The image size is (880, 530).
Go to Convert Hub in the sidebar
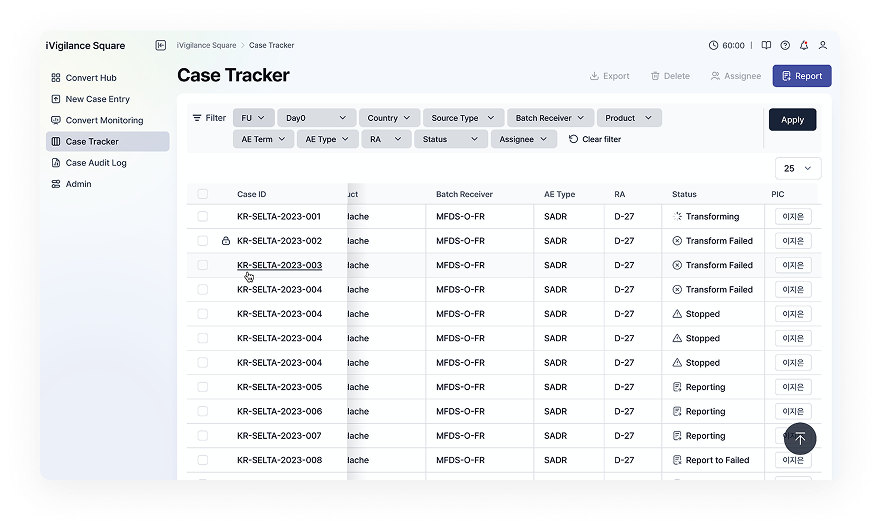coord(90,78)
